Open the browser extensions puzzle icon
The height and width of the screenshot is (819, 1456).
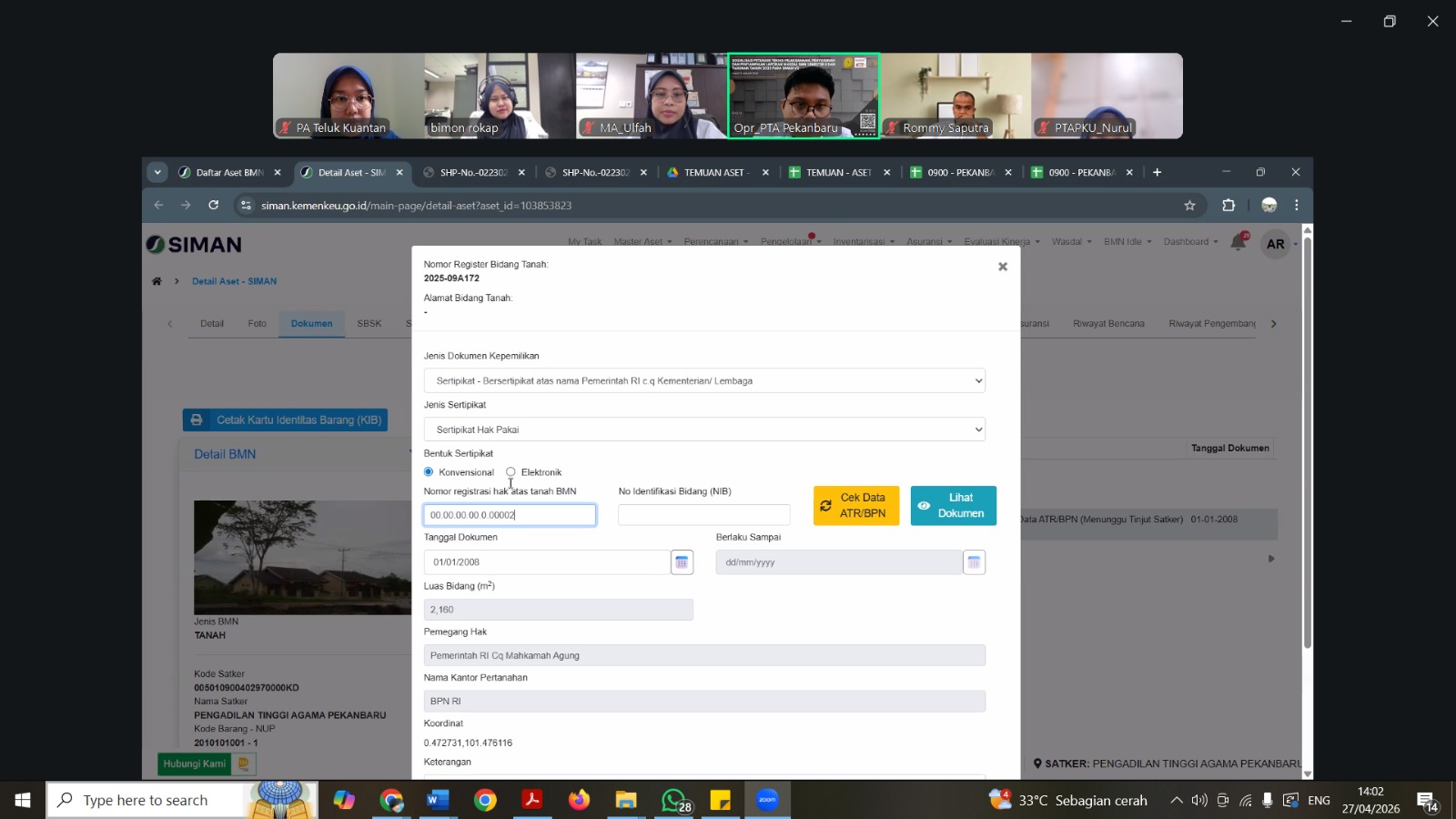[x=1228, y=206]
